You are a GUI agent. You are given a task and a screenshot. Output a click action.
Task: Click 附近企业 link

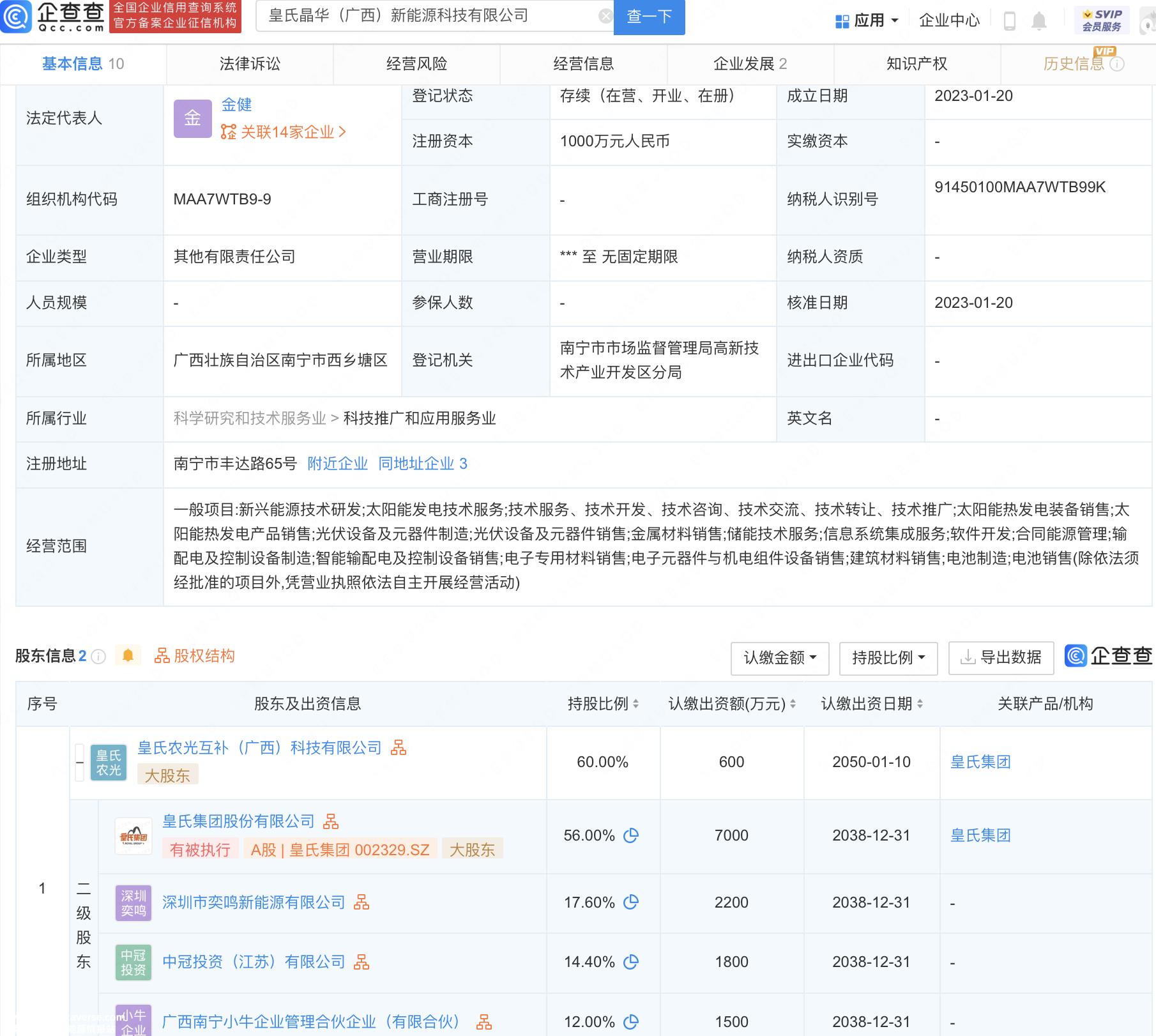(337, 464)
